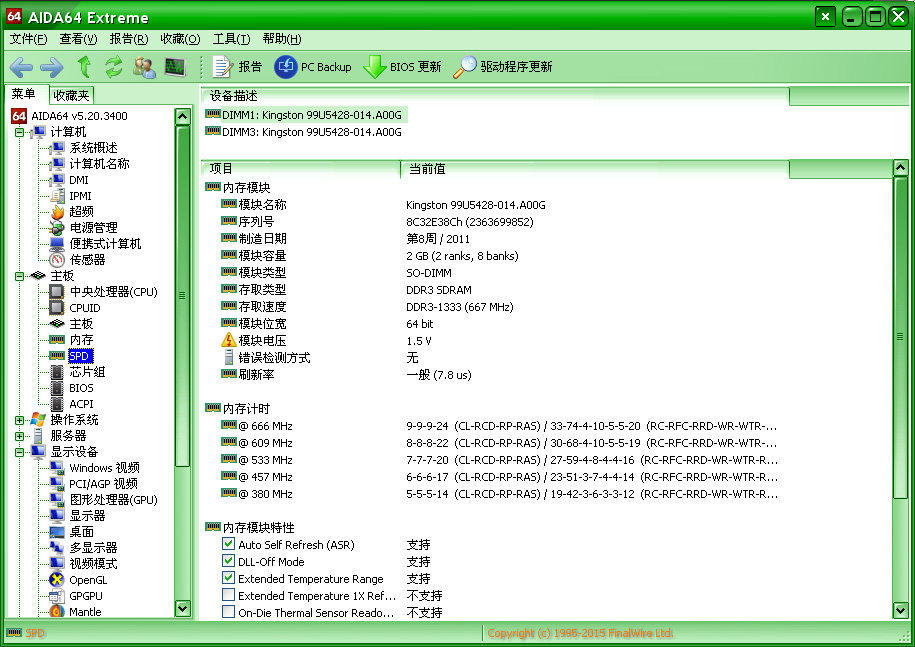Screen dimensions: 915x647
Task: Select 内存 memory tree item
Action: (x=72, y=340)
